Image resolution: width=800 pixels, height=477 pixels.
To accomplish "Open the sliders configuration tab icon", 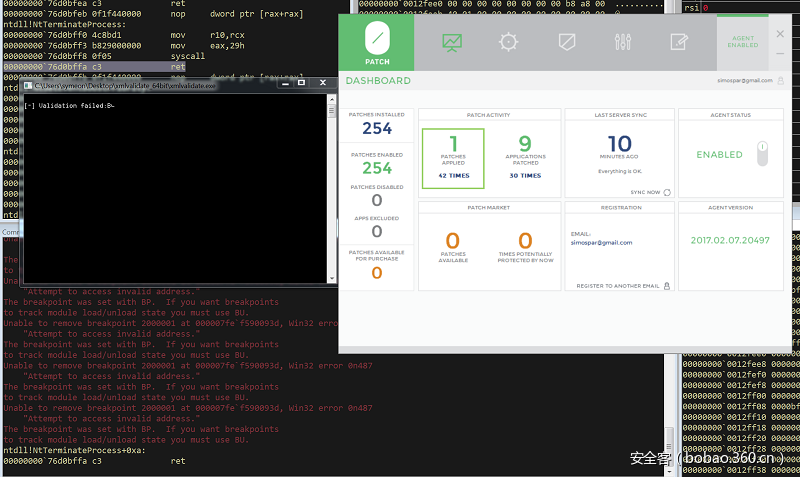I will (x=623, y=42).
